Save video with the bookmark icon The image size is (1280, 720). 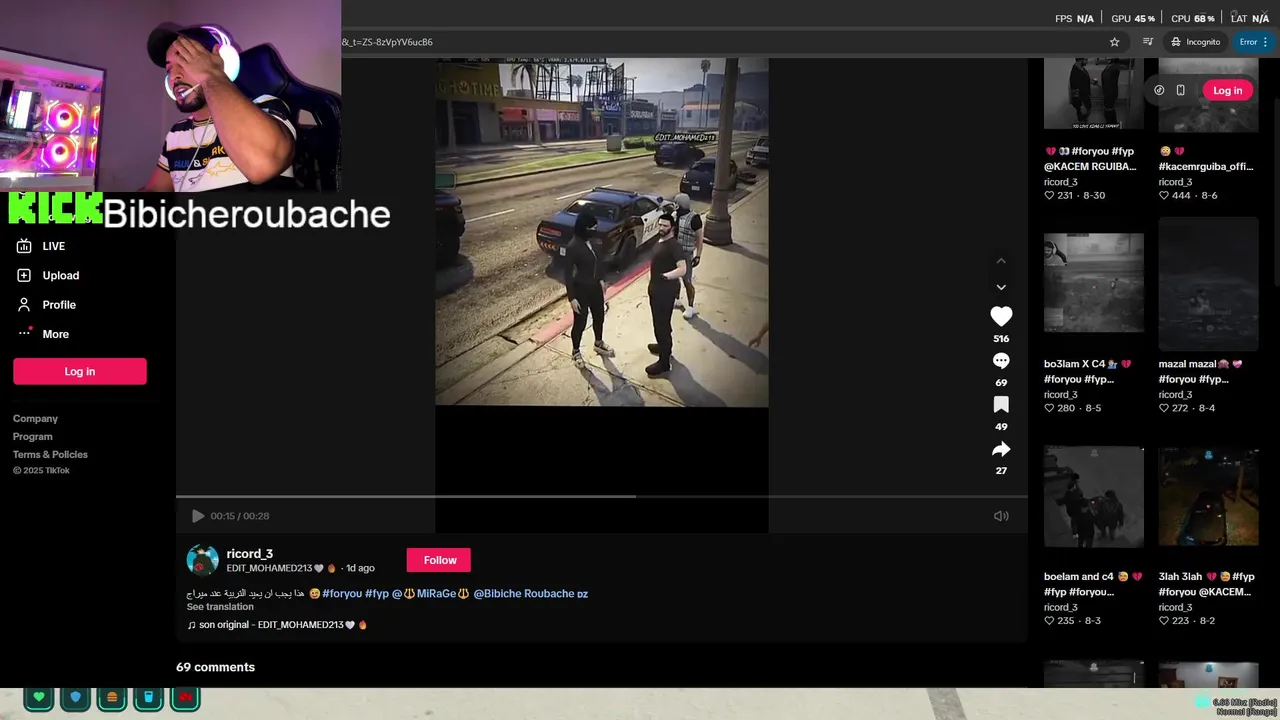1001,405
